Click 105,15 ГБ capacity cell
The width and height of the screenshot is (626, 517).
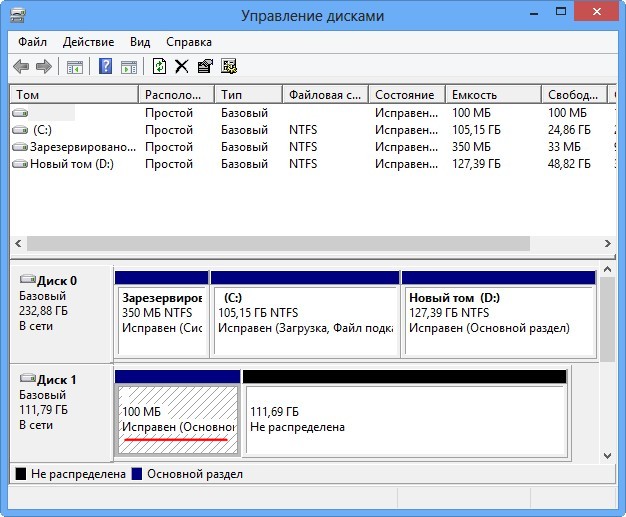click(x=476, y=130)
